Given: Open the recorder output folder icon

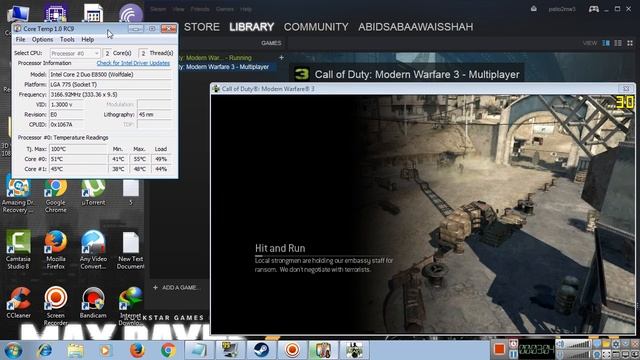Looking at the screenshot, I should point(606,344).
